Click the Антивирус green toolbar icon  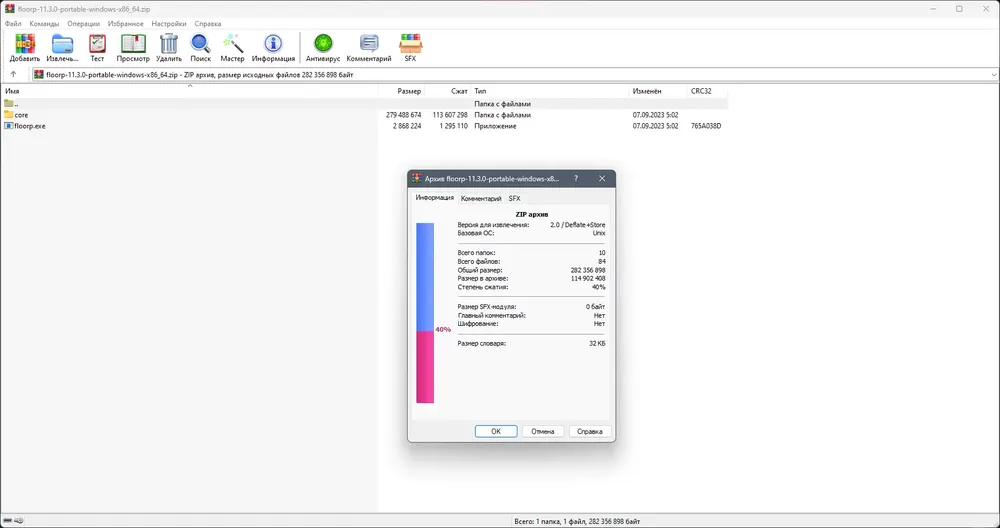(x=323, y=48)
